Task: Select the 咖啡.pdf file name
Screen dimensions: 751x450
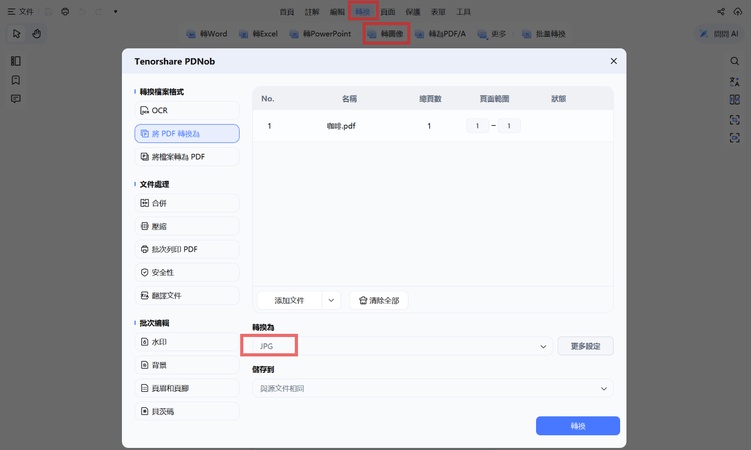Action: pyautogui.click(x=341, y=126)
